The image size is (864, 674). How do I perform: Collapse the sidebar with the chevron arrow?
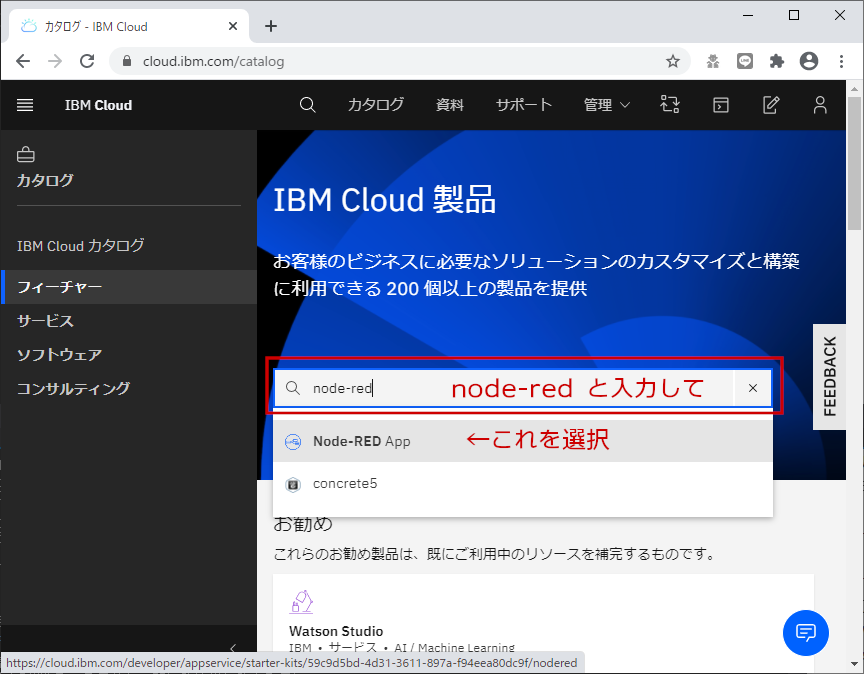click(233, 648)
